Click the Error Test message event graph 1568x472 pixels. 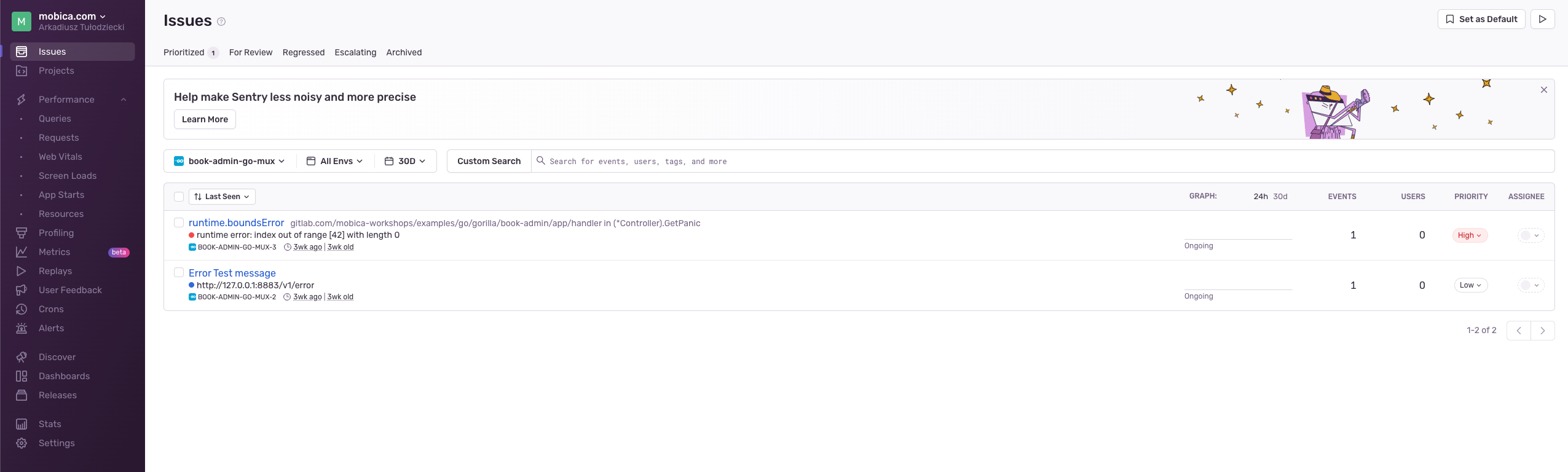click(1238, 284)
